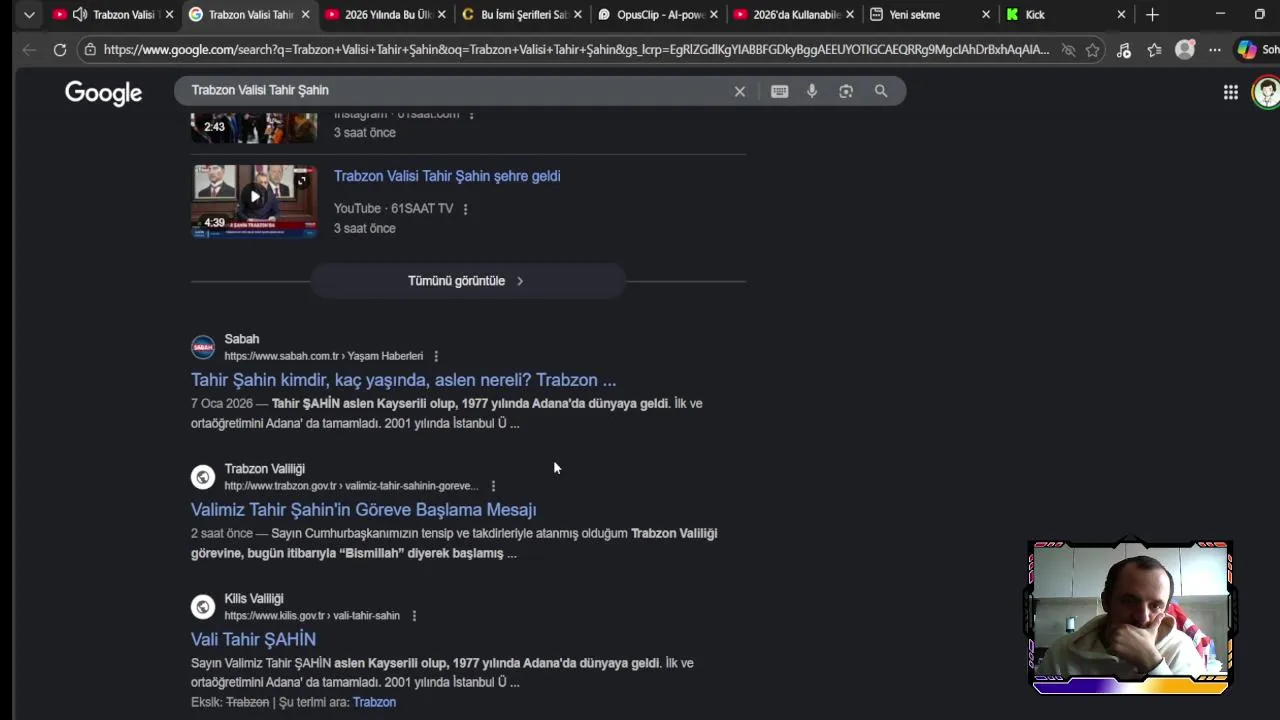Select the Google URL in address bar

click(576, 50)
